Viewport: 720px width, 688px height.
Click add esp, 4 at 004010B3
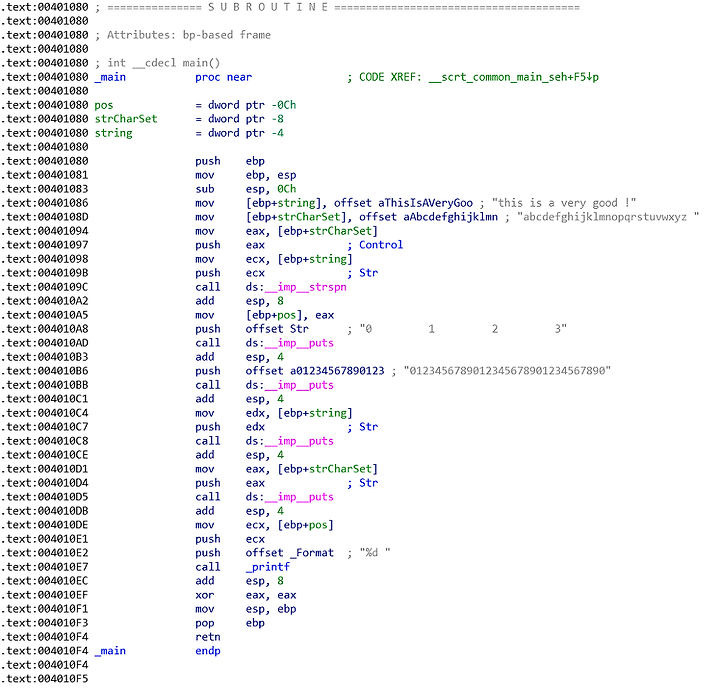(240, 357)
